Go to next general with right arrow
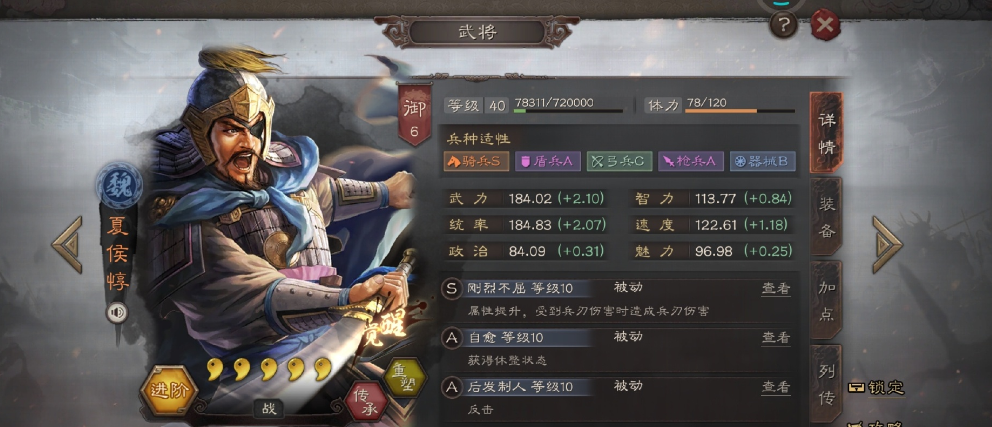 coord(887,244)
